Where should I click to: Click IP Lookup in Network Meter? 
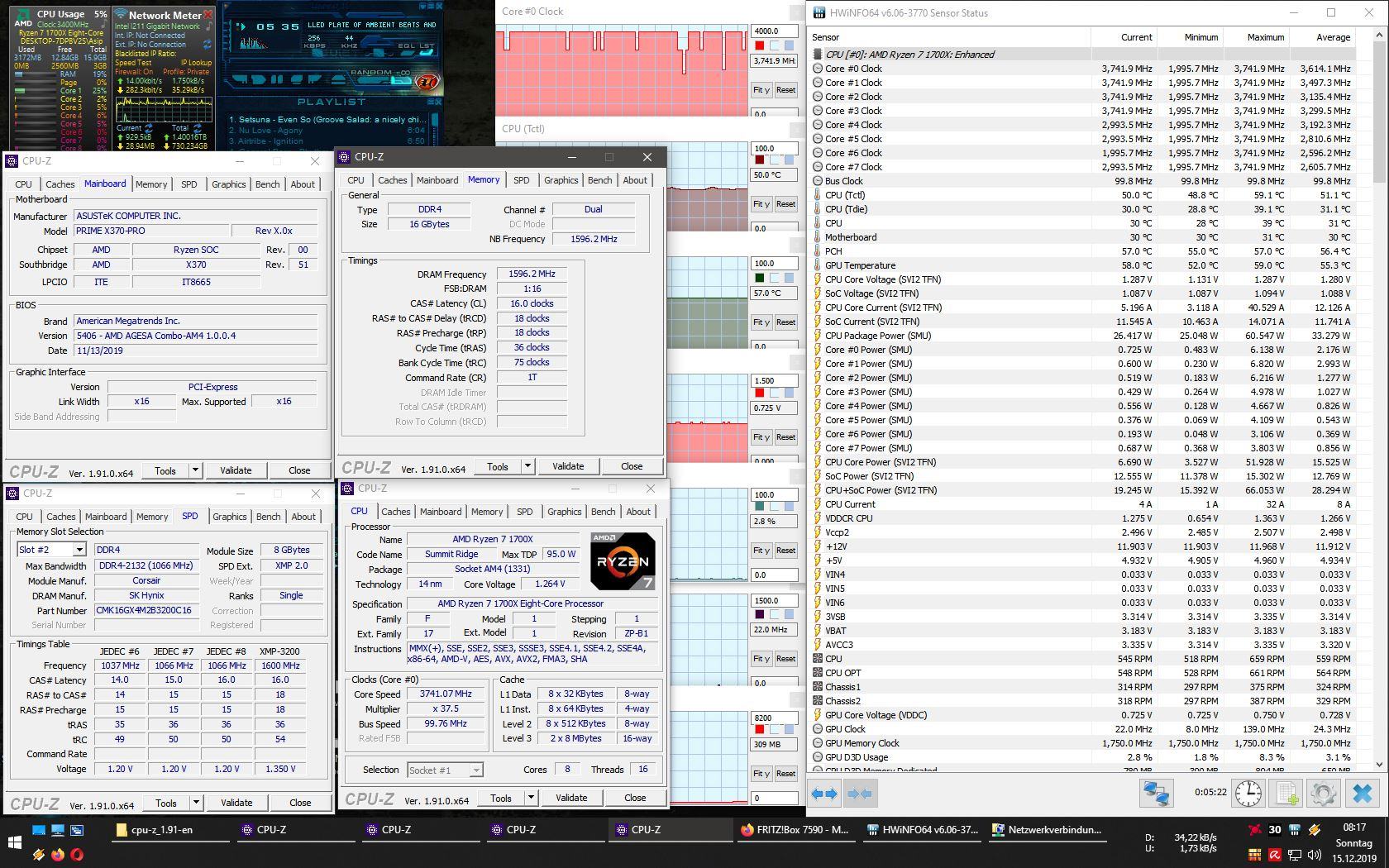coord(196,63)
